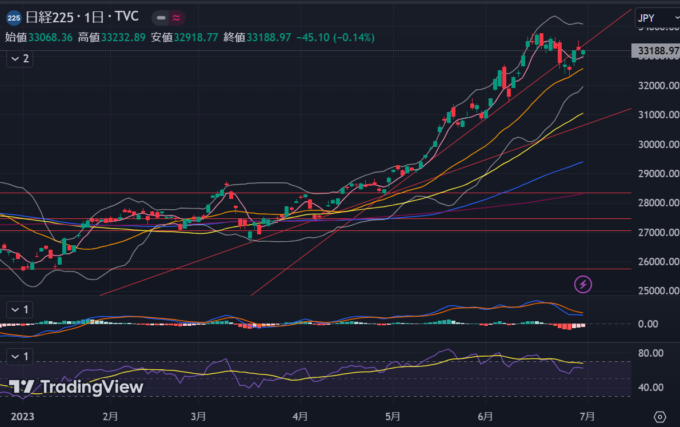This screenshot has height=427, width=680.
Task: Open time axis settings gear icon
Action: [659, 415]
